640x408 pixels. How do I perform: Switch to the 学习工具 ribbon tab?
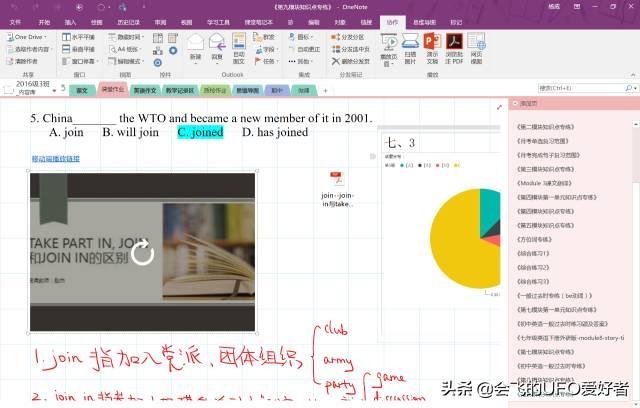pos(218,22)
